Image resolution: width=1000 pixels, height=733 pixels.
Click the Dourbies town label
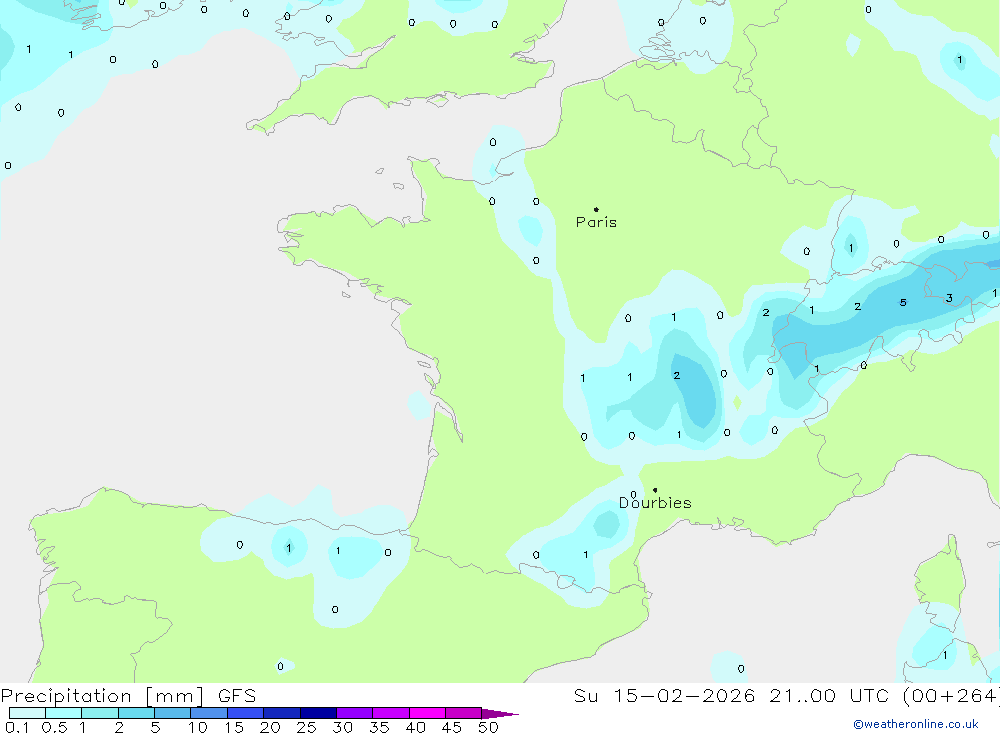(x=655, y=503)
